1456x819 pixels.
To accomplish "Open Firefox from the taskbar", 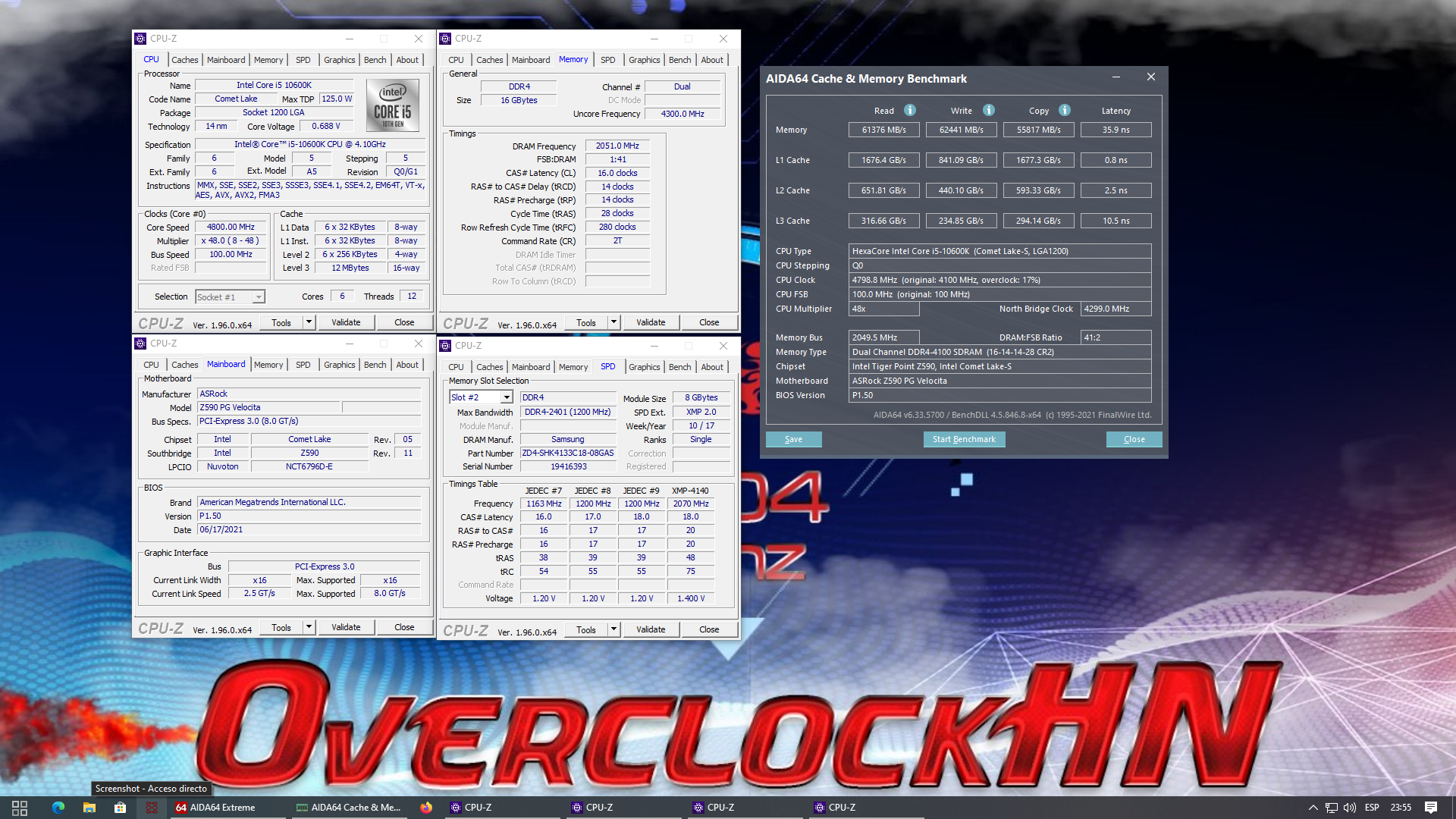I will coord(426,808).
